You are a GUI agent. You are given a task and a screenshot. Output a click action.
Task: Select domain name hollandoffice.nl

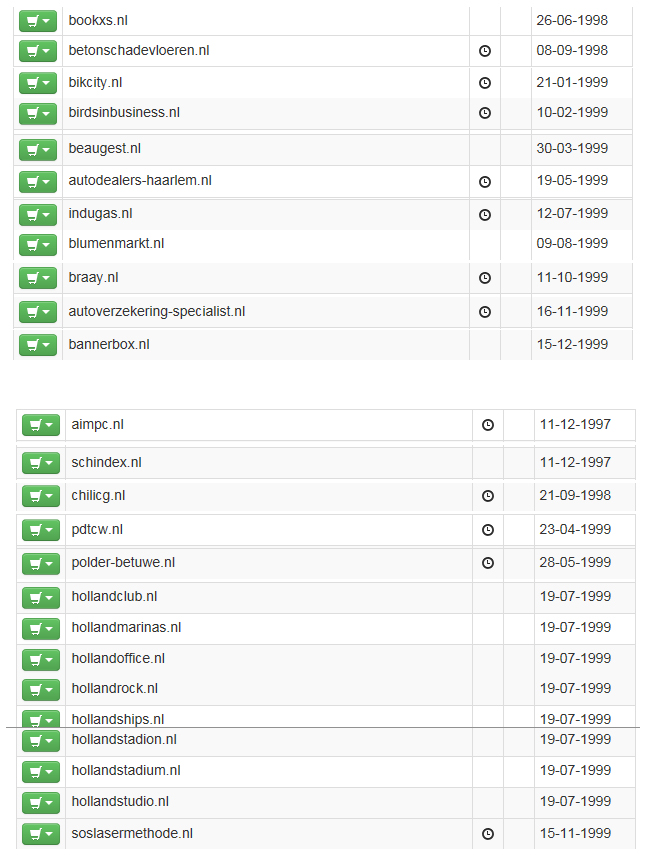coord(118,659)
